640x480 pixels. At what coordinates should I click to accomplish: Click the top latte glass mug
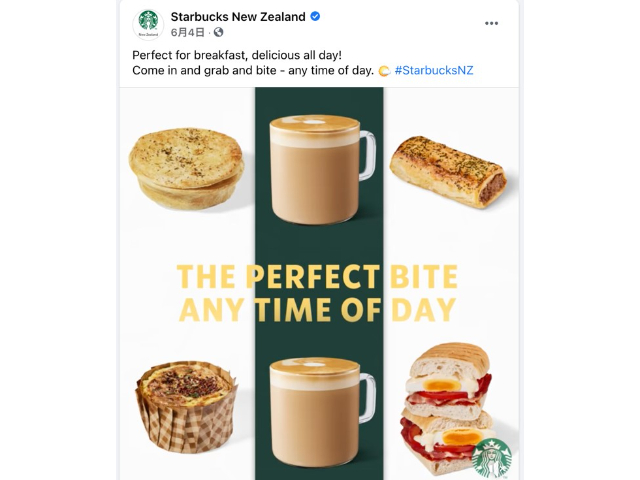pos(322,169)
